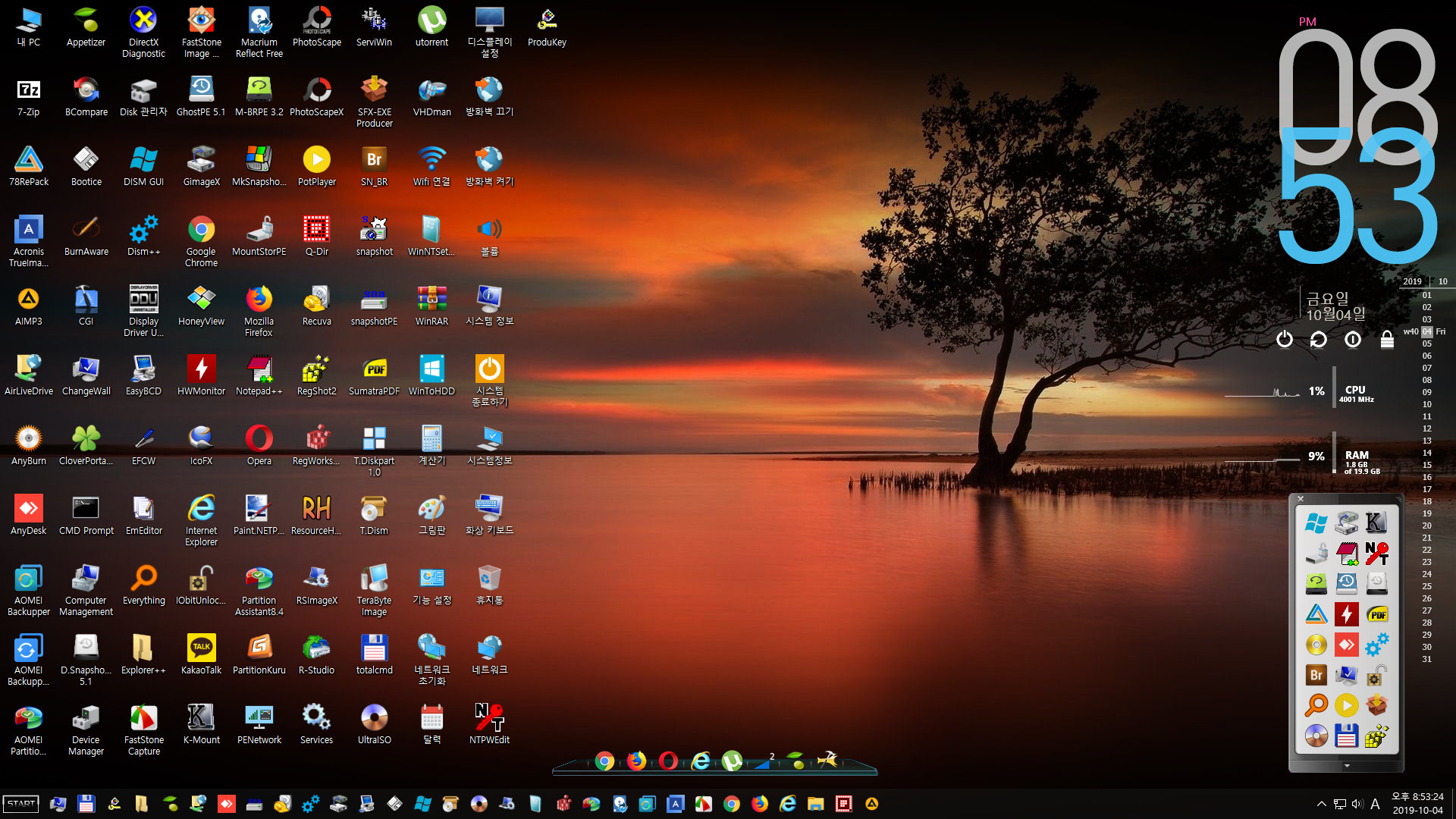This screenshot has height=819, width=1456.
Task: Click the magnifier icon in launcher panel
Action: tap(1316, 705)
